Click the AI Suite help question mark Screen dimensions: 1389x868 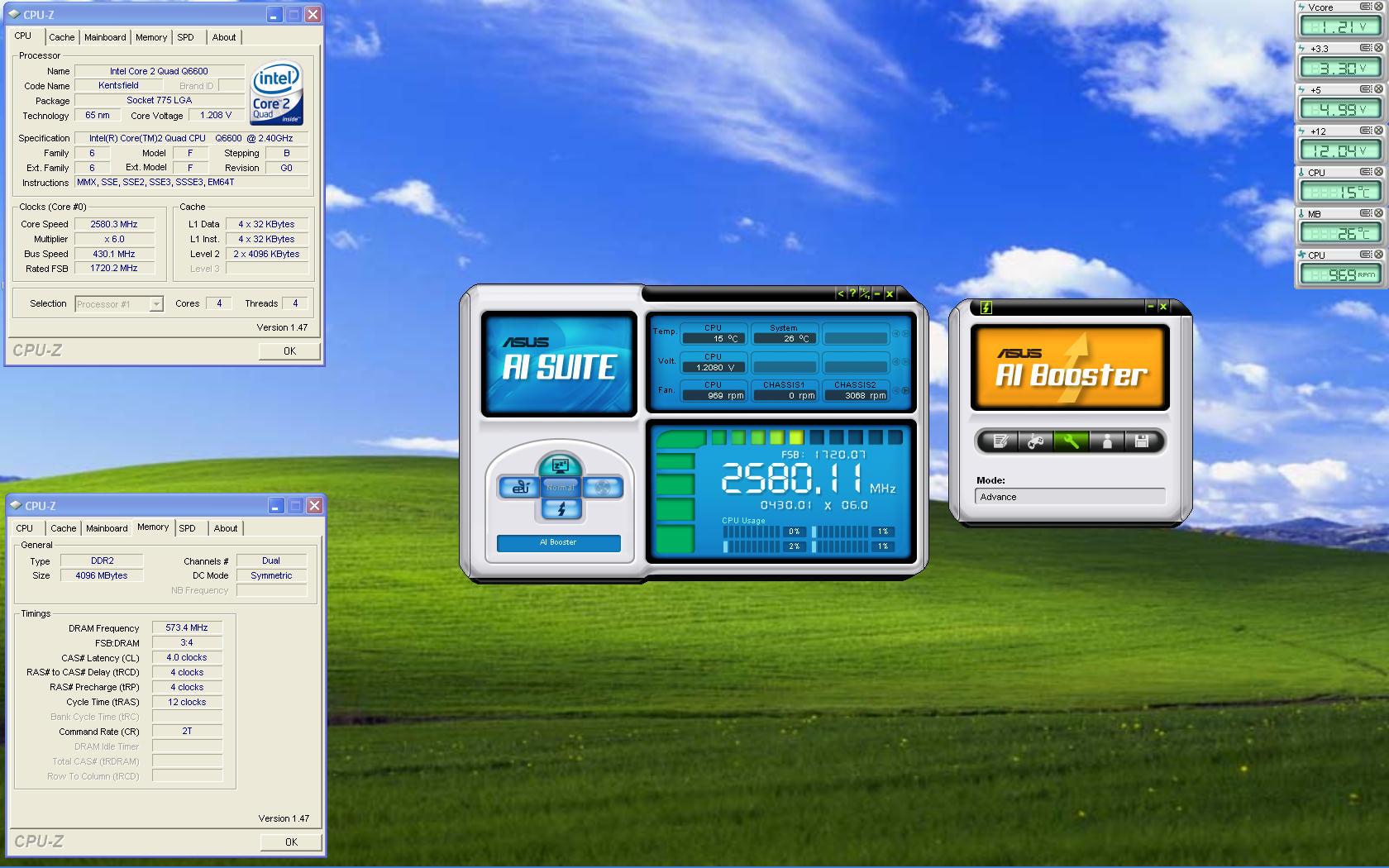tap(852, 293)
